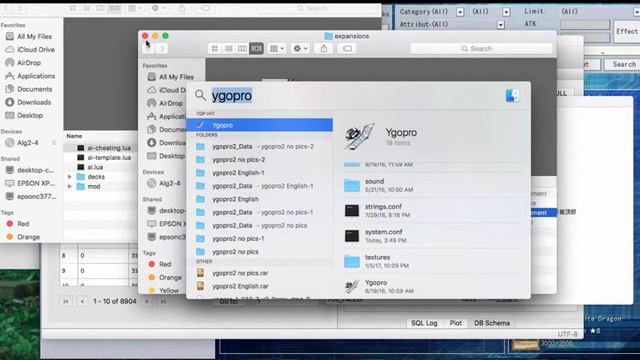Click the Spotlight search field containing ygopro
640x360 pixels.
point(232,96)
